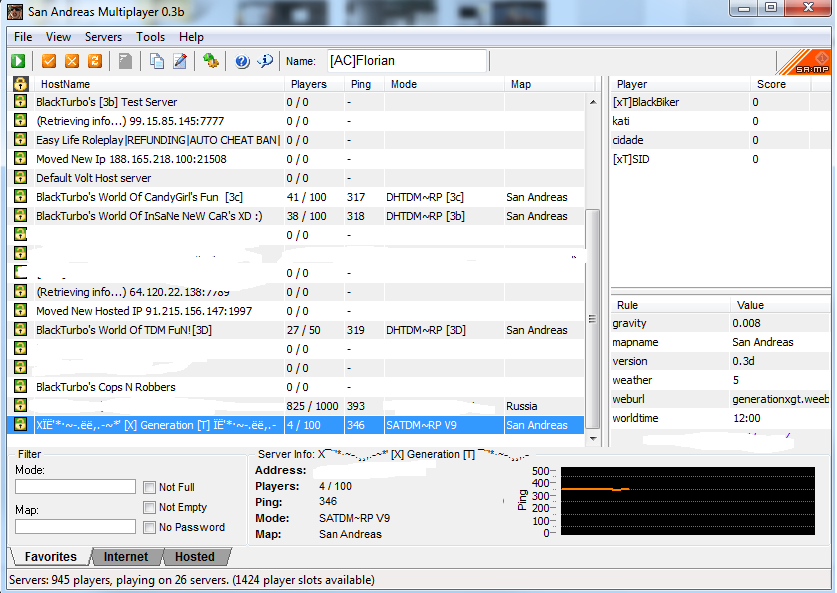The height and width of the screenshot is (593, 837).
Task: Click the Copy Server Info toolbar icon
Action: point(157,61)
